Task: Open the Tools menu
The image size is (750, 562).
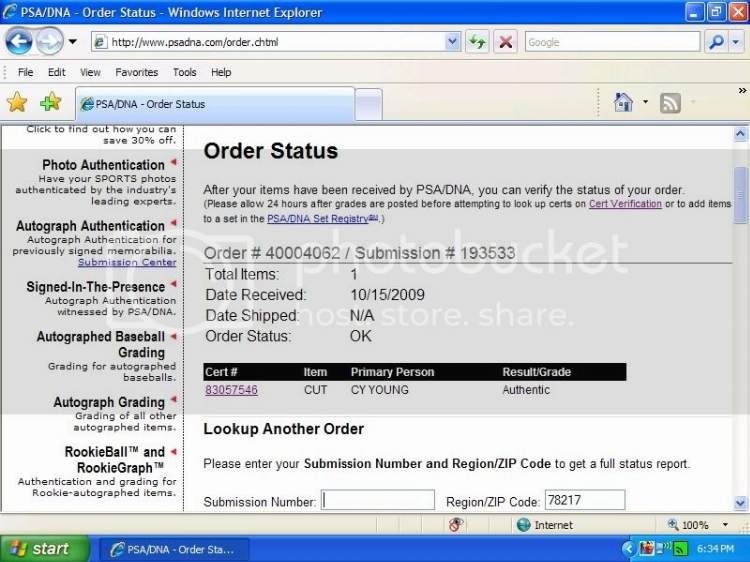Action: [x=185, y=72]
